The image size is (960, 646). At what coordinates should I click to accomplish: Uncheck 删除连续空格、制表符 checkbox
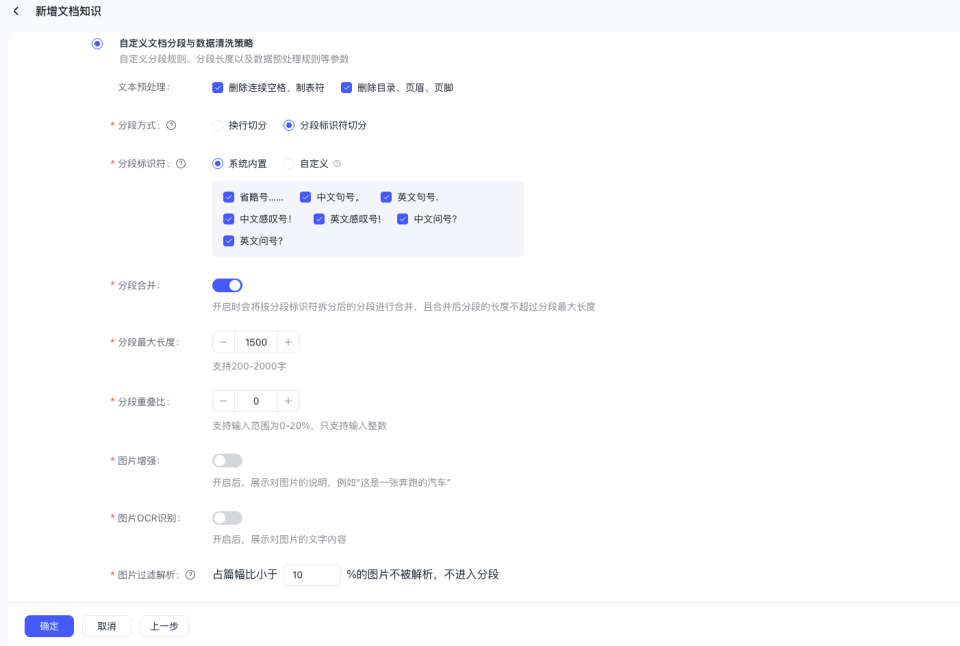pyautogui.click(x=217, y=88)
